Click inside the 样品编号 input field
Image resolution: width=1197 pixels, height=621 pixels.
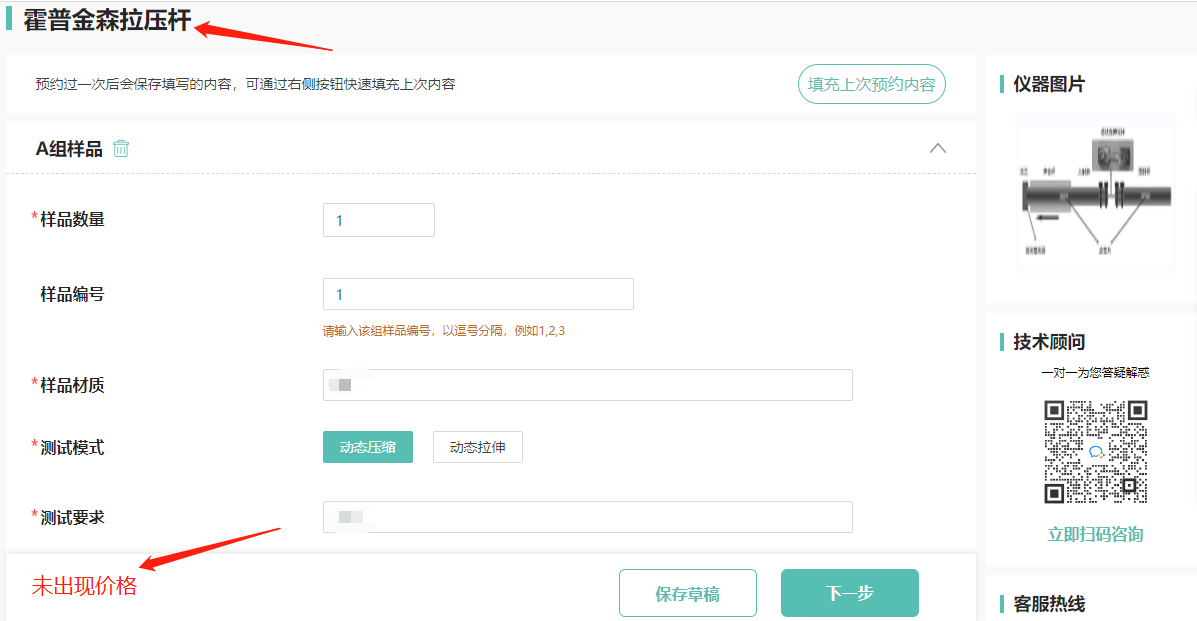pyautogui.click(x=478, y=293)
